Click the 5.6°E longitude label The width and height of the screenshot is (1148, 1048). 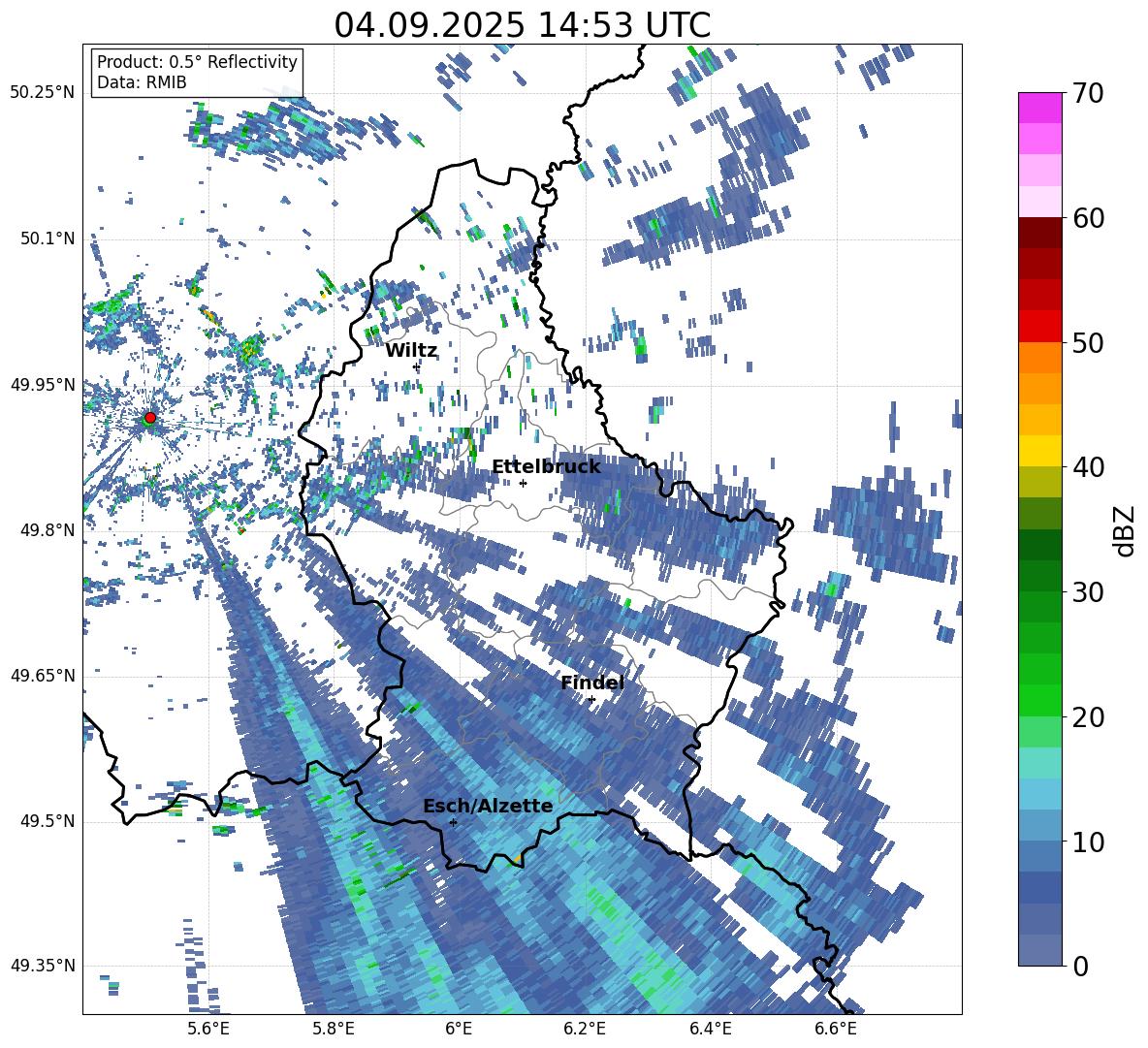tap(208, 1029)
